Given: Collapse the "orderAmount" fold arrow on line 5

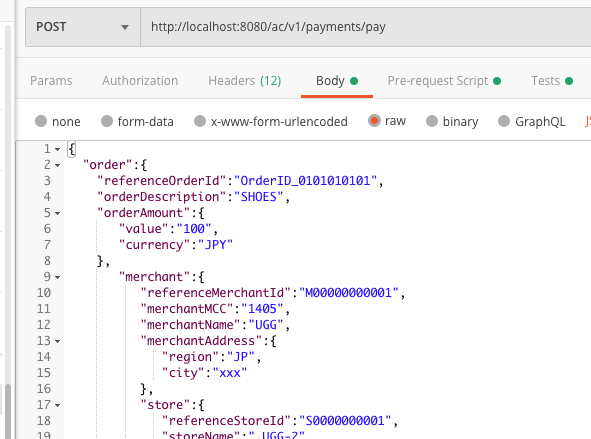Looking at the screenshot, I should click(57, 214).
